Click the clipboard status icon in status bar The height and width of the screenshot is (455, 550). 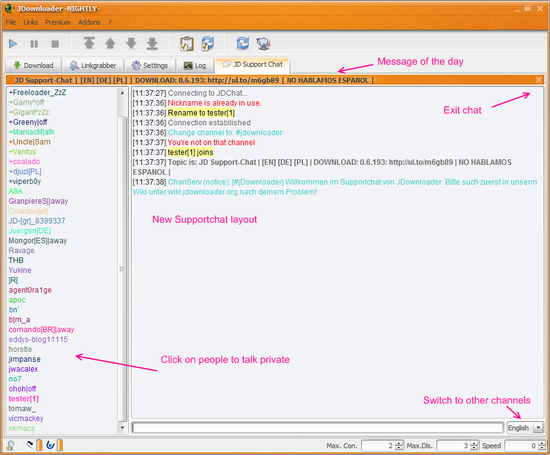point(31,445)
